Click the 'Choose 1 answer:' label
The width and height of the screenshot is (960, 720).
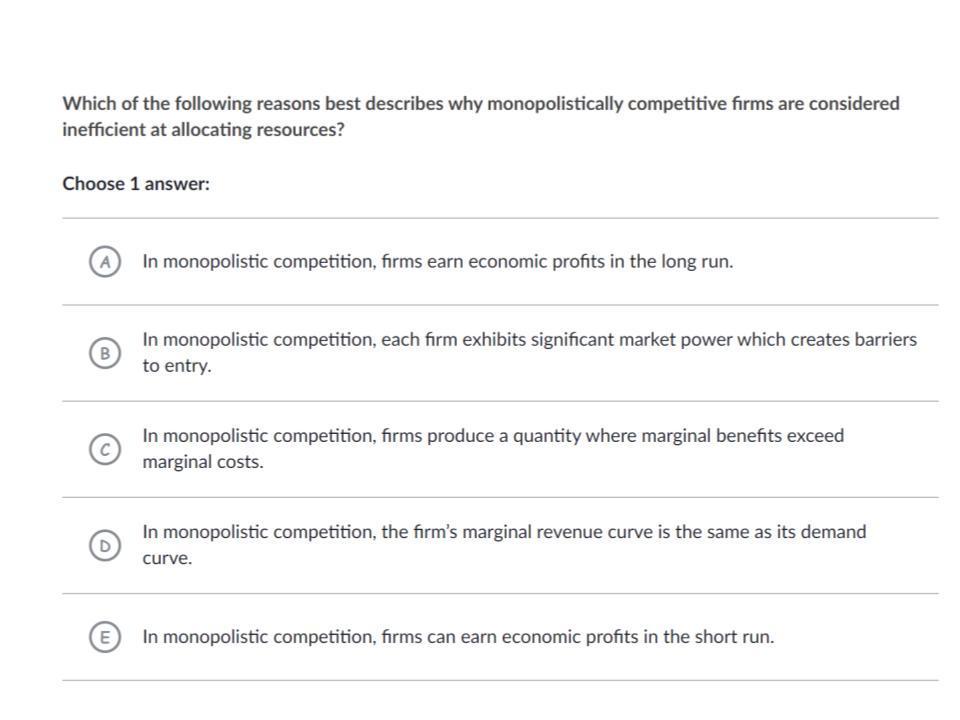click(x=136, y=184)
